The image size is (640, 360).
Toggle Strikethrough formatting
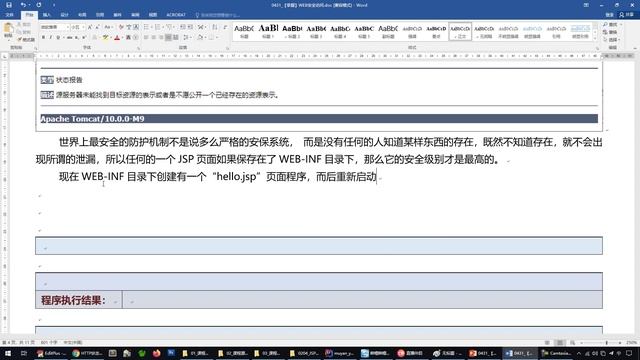pos(69,38)
